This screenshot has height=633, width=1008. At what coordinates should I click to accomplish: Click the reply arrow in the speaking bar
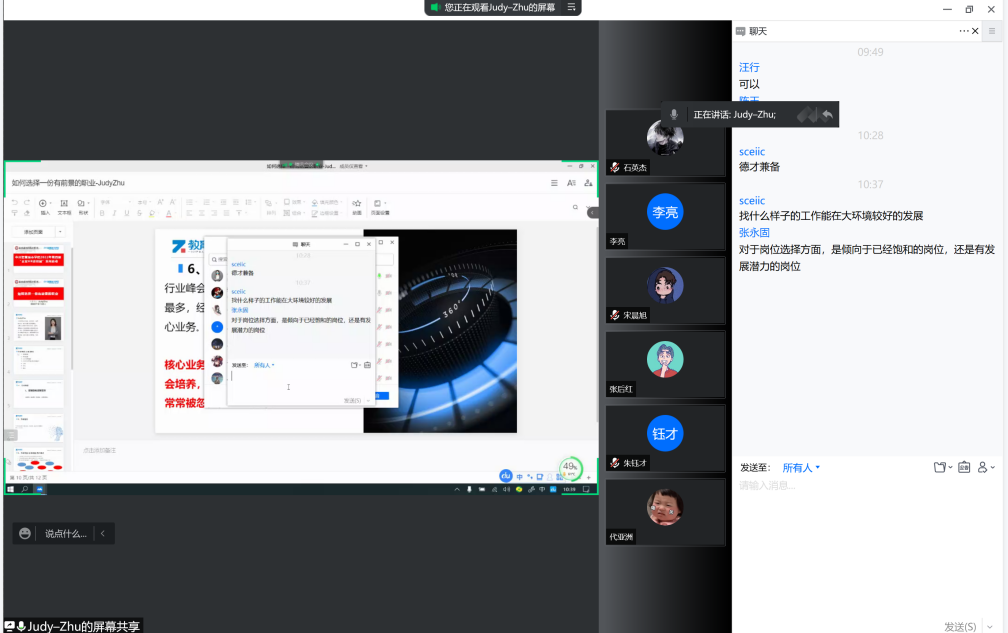tap(827, 114)
